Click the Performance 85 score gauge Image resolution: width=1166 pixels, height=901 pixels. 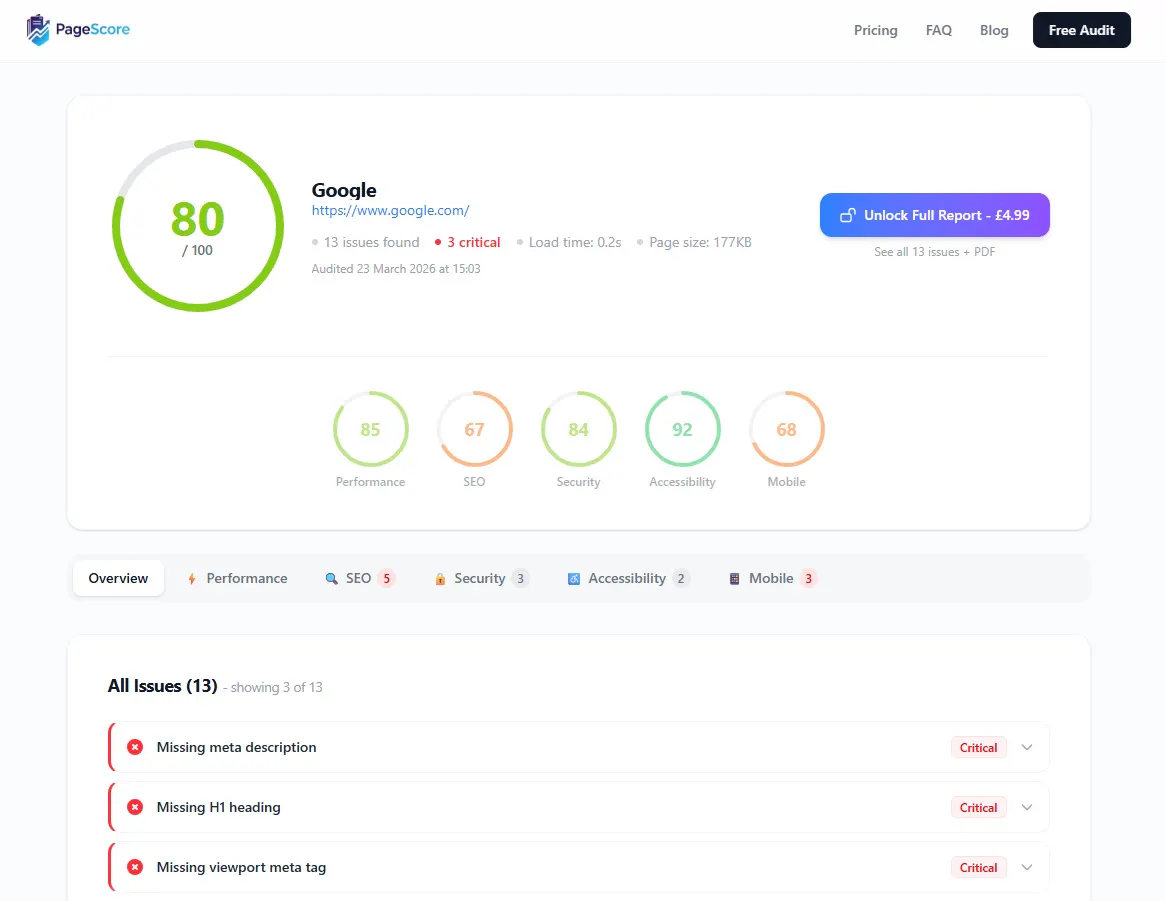pyautogui.click(x=370, y=429)
